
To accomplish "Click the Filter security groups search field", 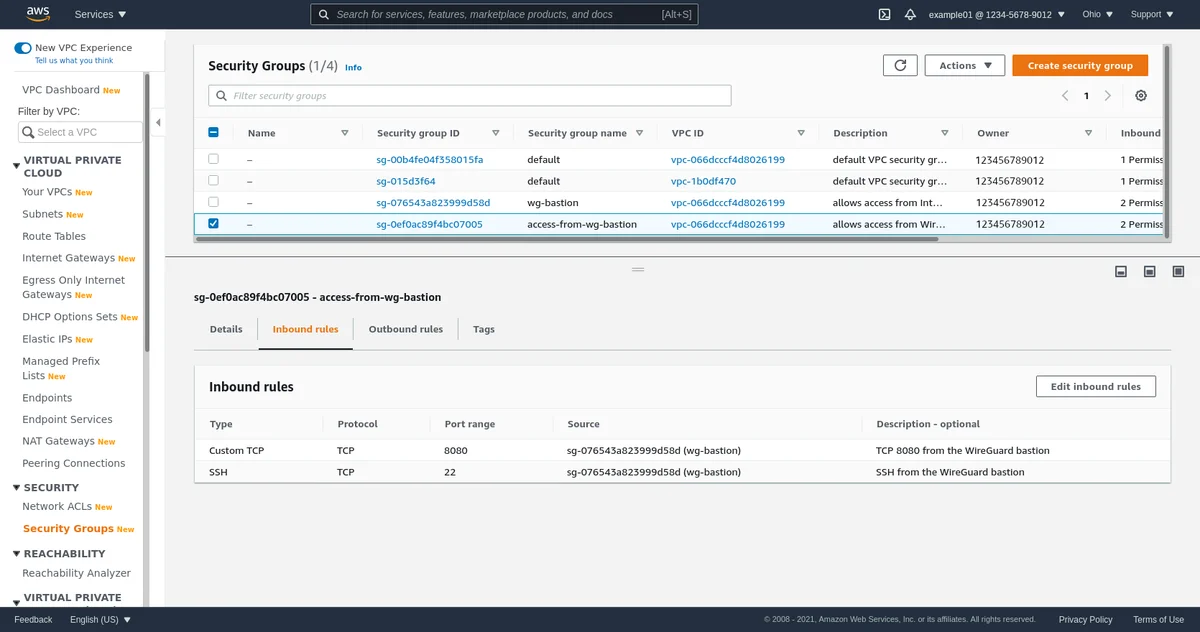I will tap(470, 96).
